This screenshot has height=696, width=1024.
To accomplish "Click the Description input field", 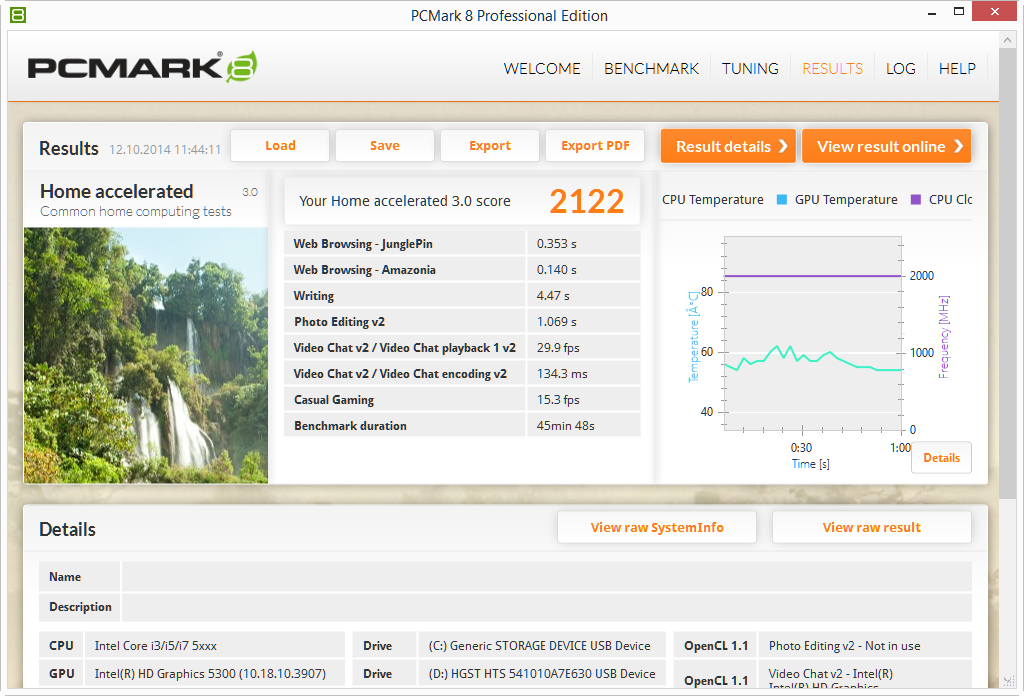I will (x=547, y=607).
